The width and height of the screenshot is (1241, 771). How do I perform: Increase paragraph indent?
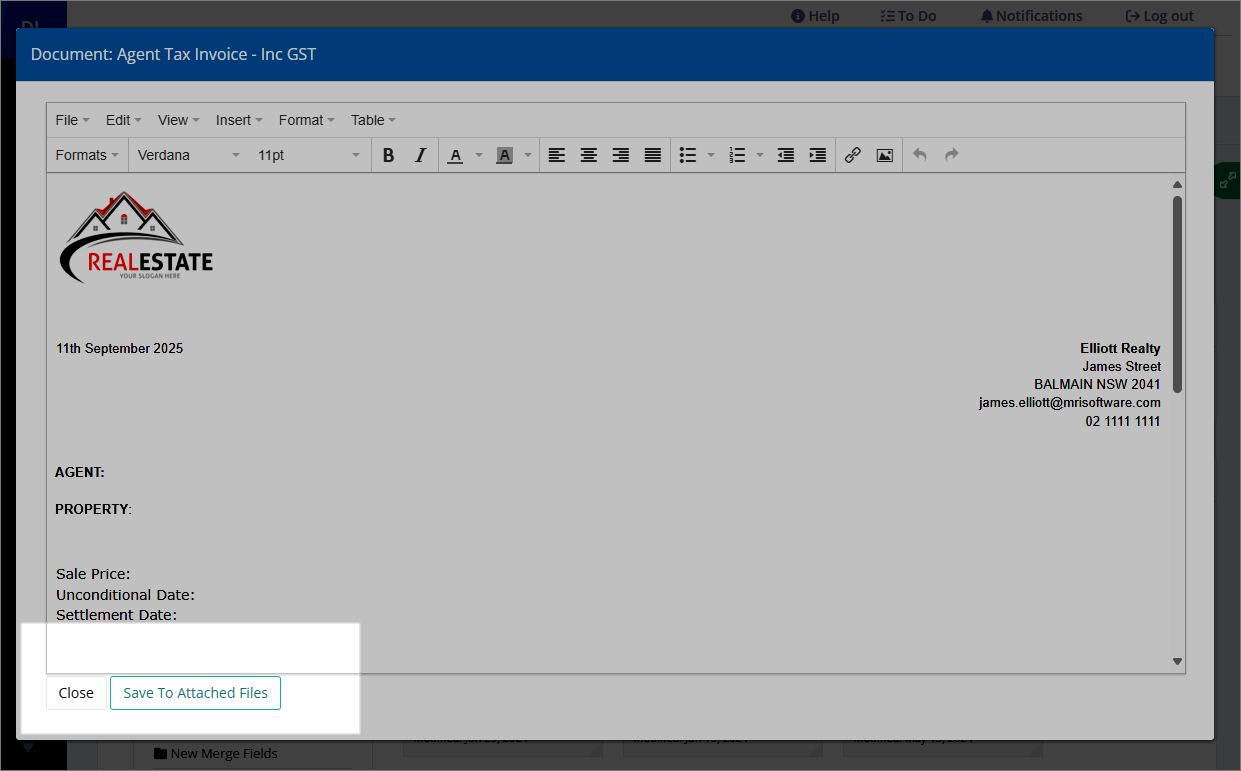818,155
